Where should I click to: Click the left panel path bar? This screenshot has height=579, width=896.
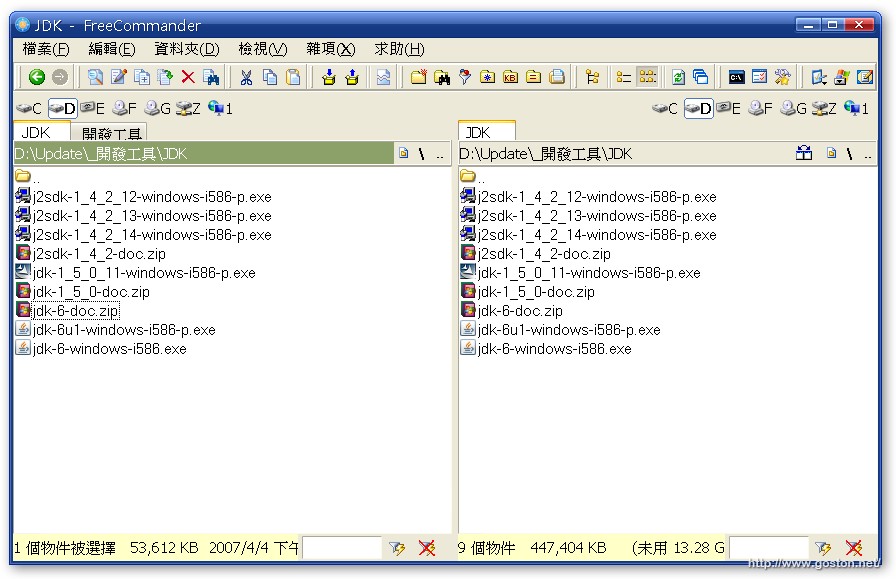click(x=203, y=154)
